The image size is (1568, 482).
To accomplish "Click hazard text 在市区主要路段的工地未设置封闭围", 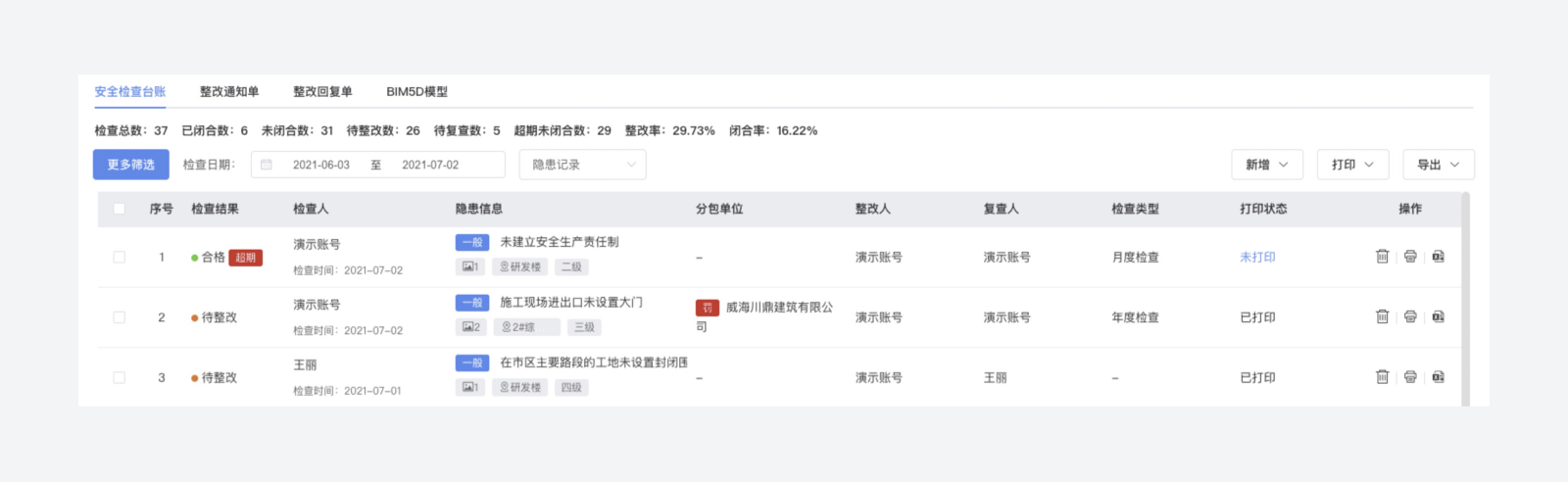I will coord(594,362).
